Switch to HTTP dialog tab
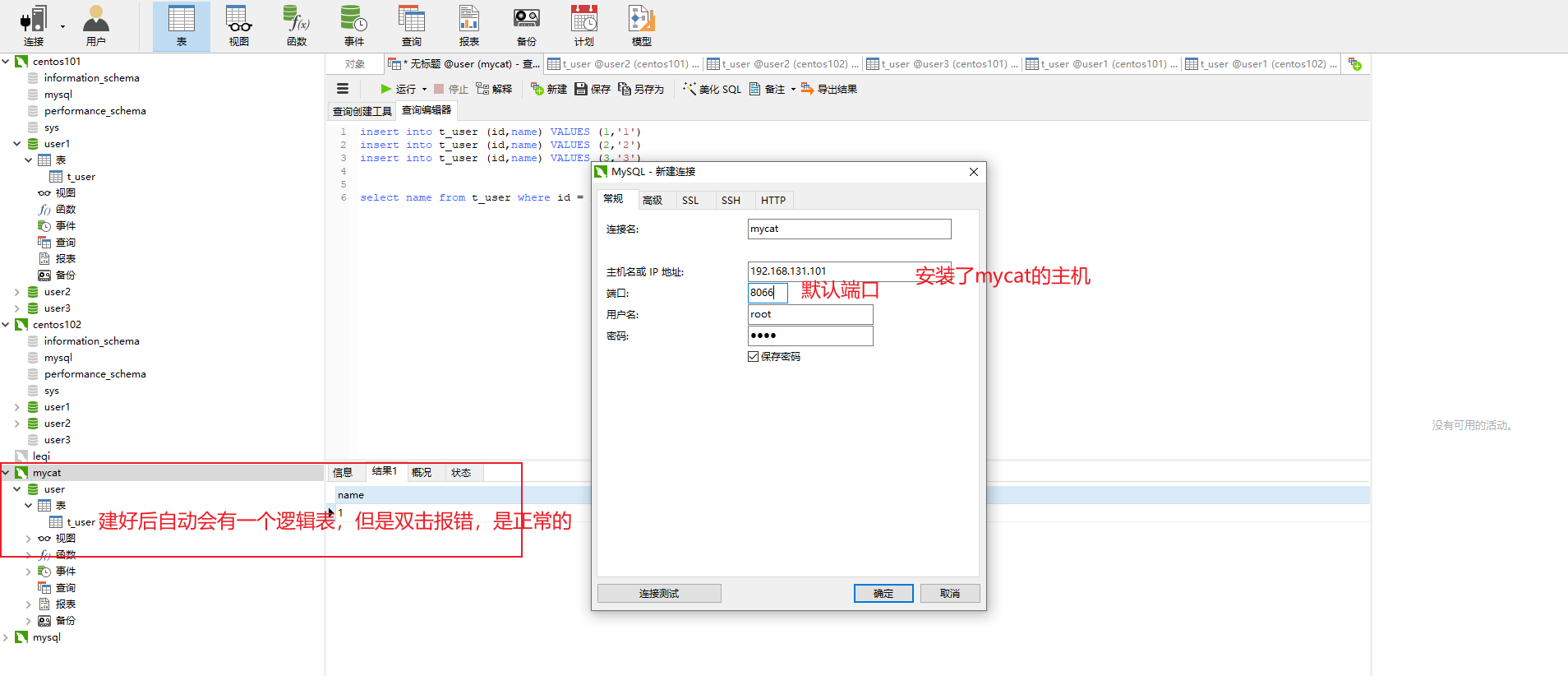This screenshot has height=676, width=1568. [x=773, y=200]
